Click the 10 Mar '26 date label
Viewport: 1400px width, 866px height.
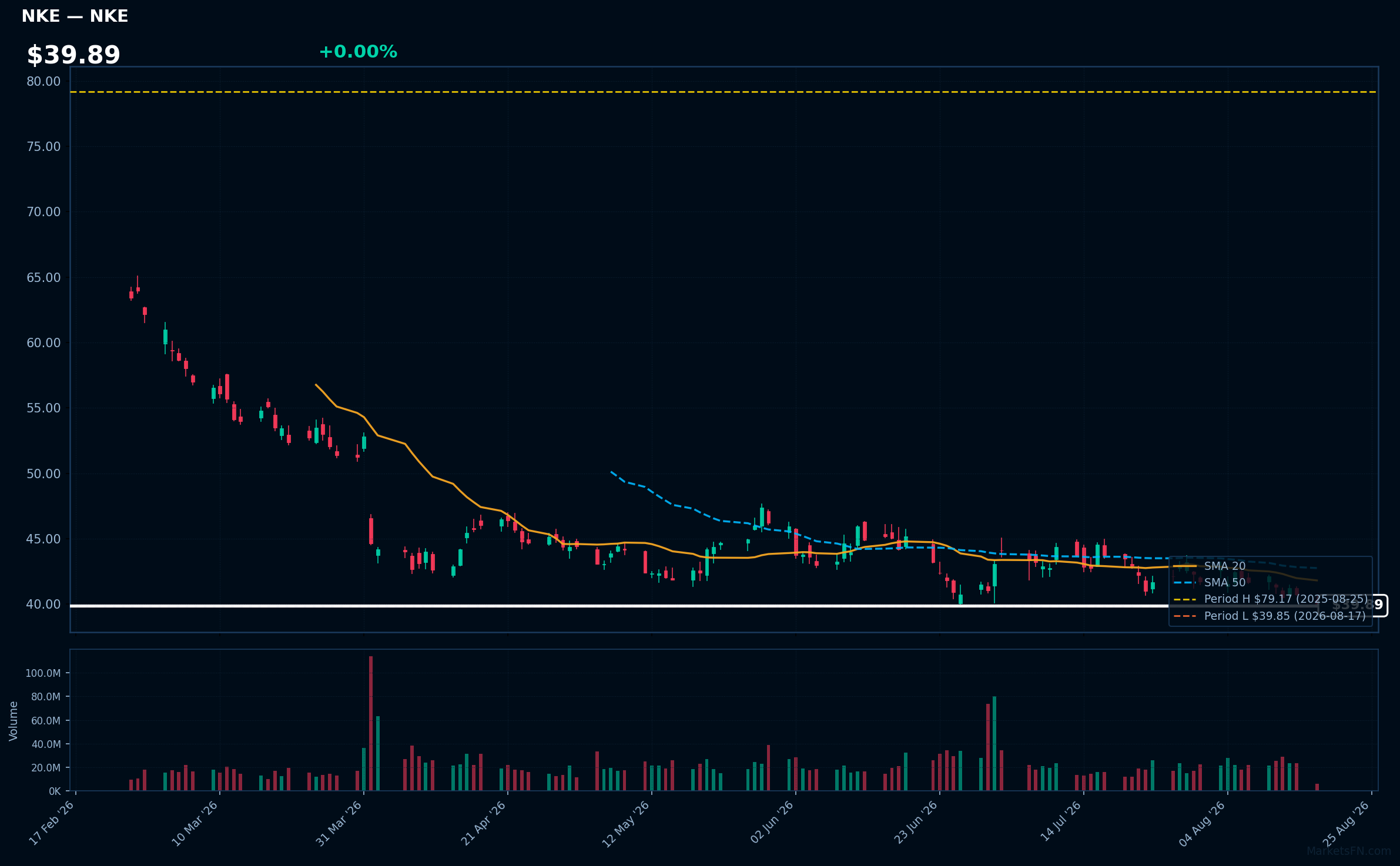click(195, 823)
